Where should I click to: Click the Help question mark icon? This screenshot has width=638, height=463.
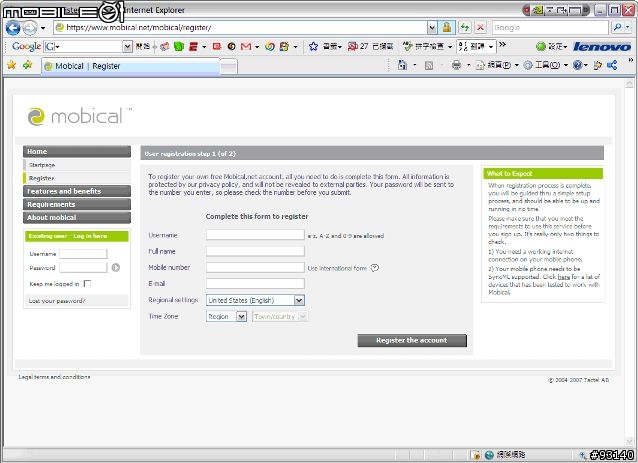click(x=577, y=66)
